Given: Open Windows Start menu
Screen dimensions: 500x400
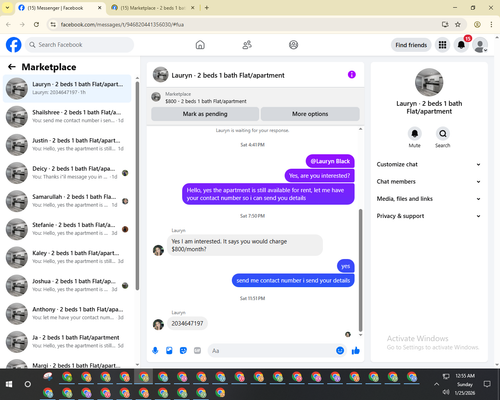Looking at the screenshot, I should point(9,384).
